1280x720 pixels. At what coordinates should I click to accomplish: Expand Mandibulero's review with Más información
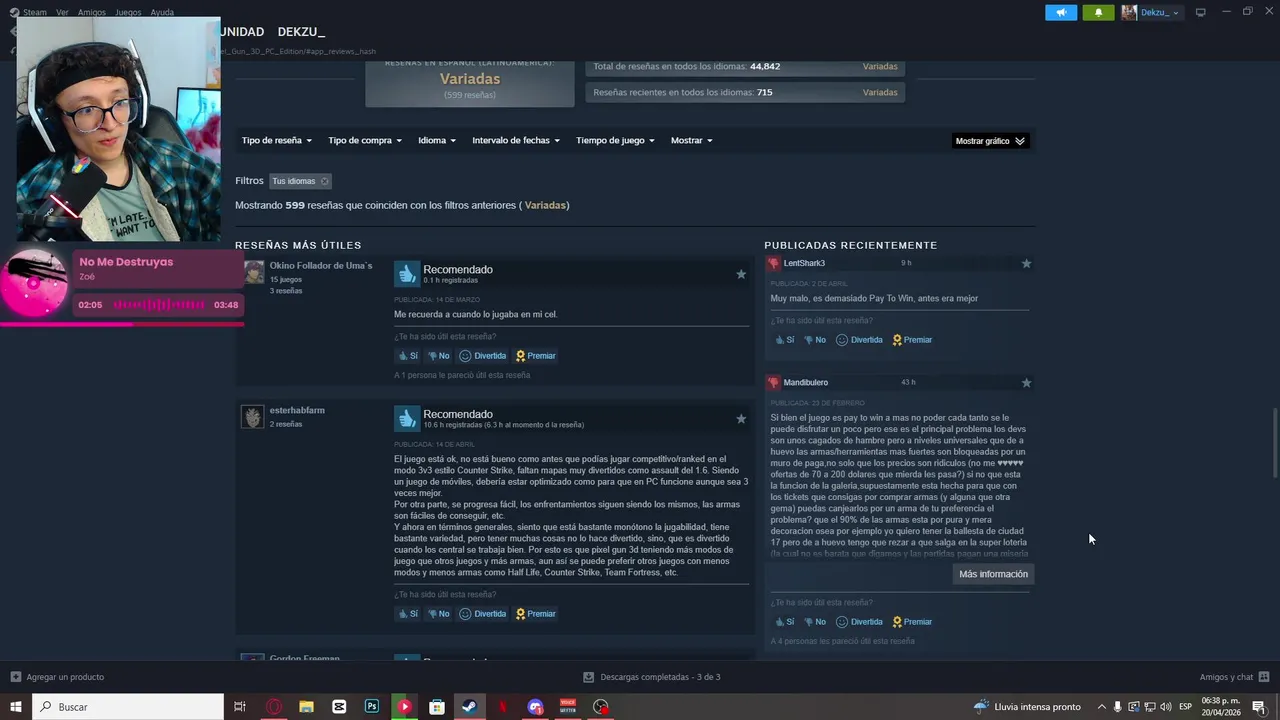[993, 574]
